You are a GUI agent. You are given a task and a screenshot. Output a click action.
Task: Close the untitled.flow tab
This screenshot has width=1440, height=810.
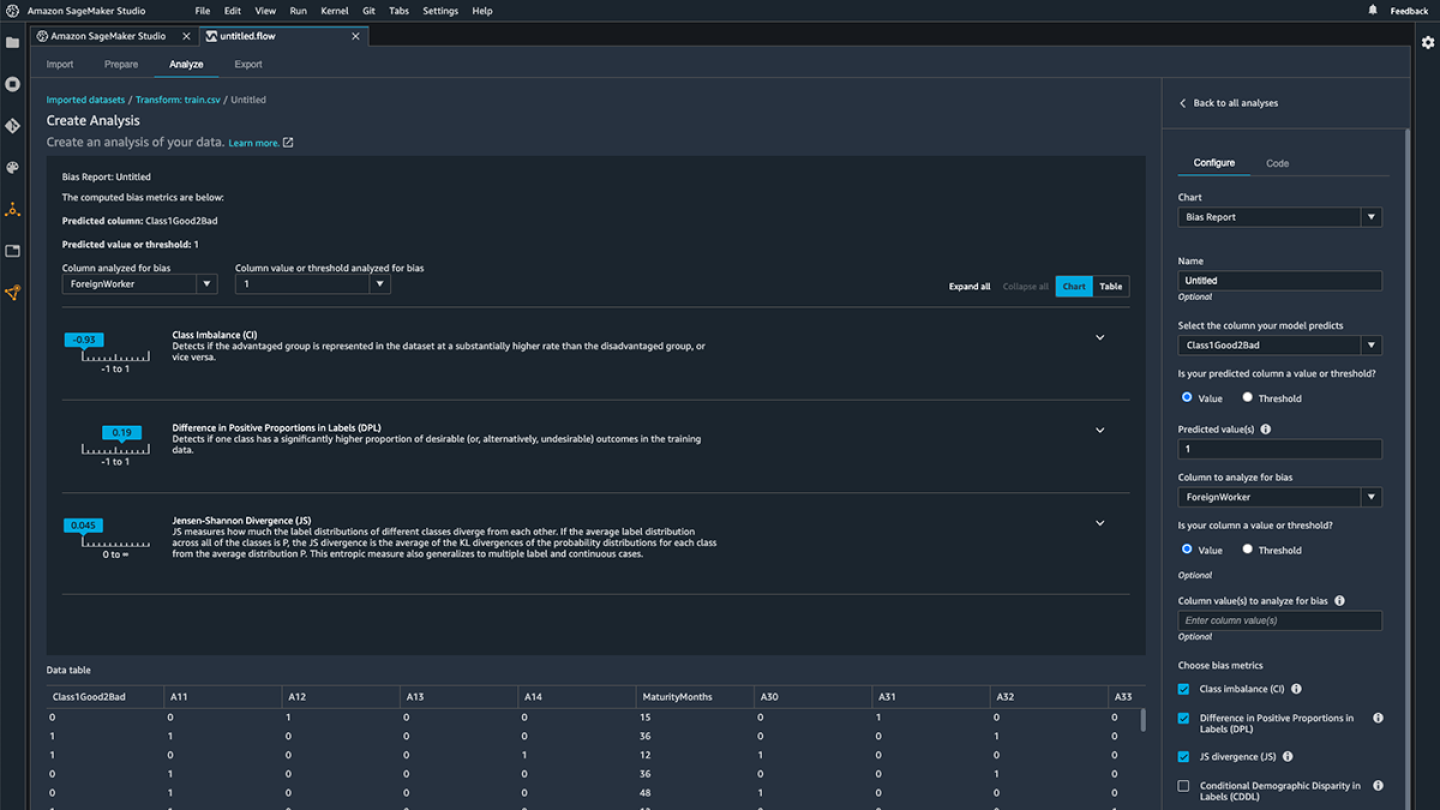pos(355,36)
